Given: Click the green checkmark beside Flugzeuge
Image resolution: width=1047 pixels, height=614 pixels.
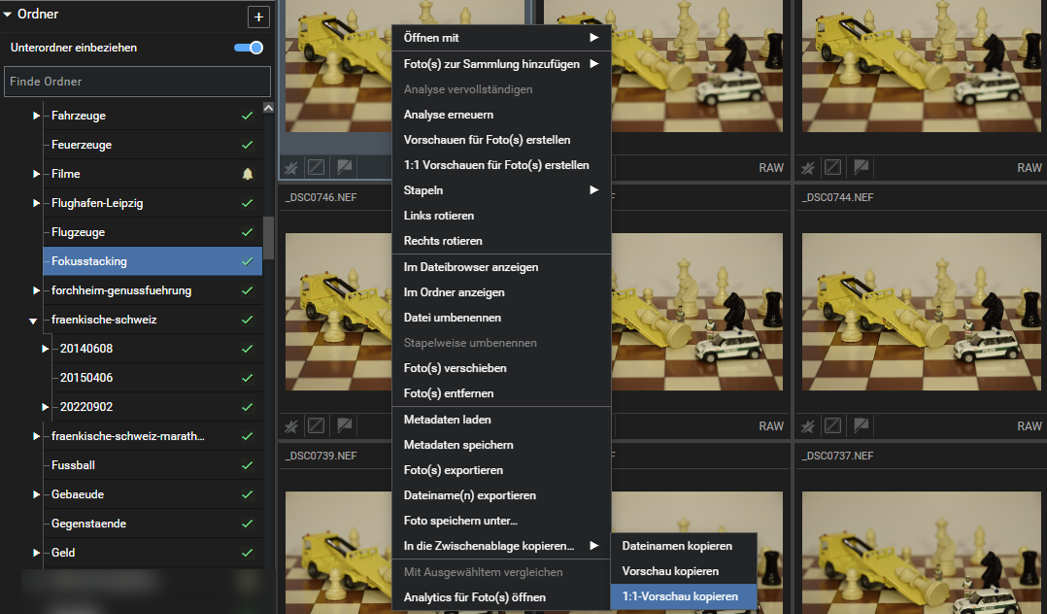Looking at the screenshot, I should [x=247, y=232].
